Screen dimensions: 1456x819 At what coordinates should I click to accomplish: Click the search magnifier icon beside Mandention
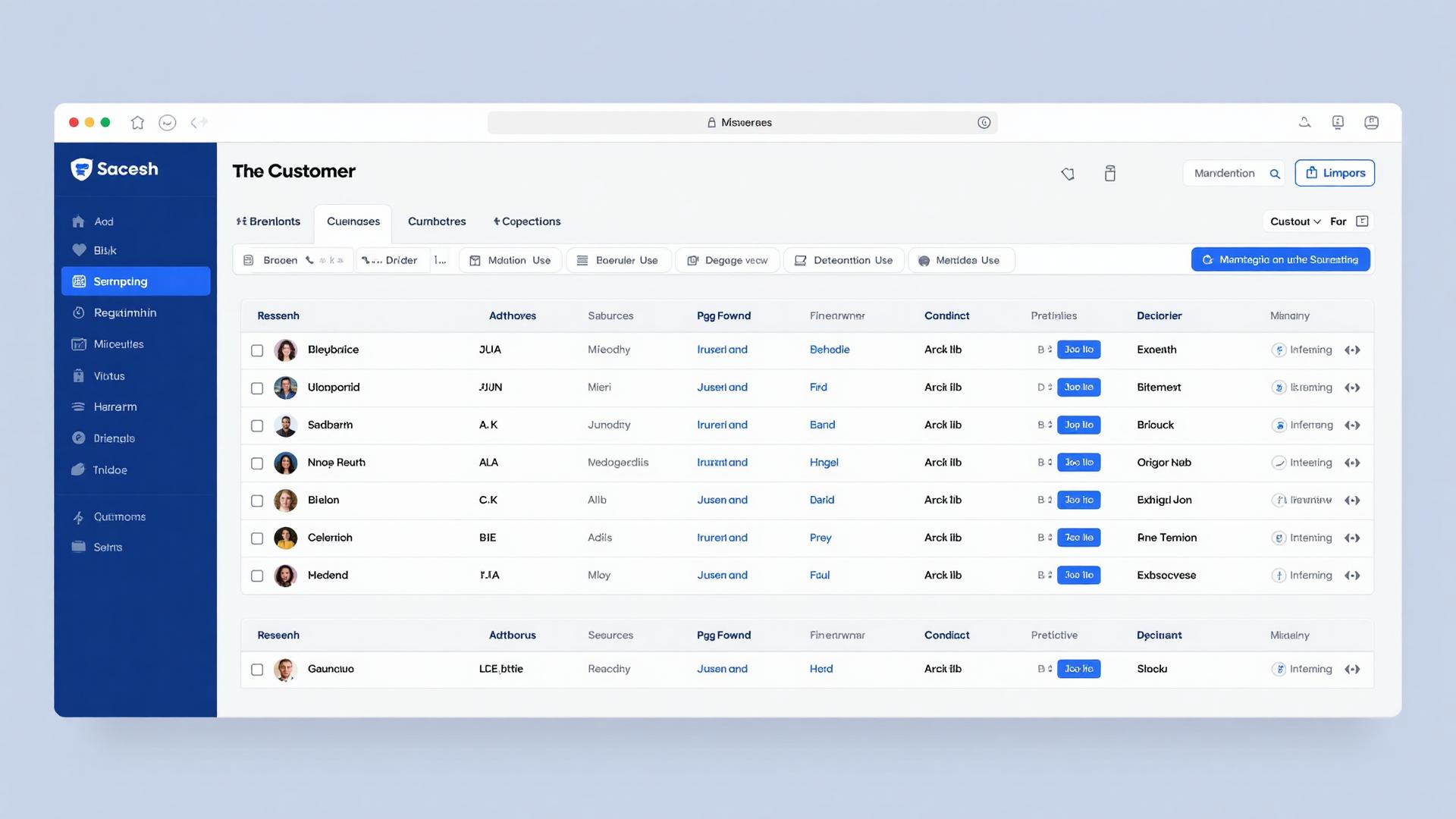[1275, 174]
